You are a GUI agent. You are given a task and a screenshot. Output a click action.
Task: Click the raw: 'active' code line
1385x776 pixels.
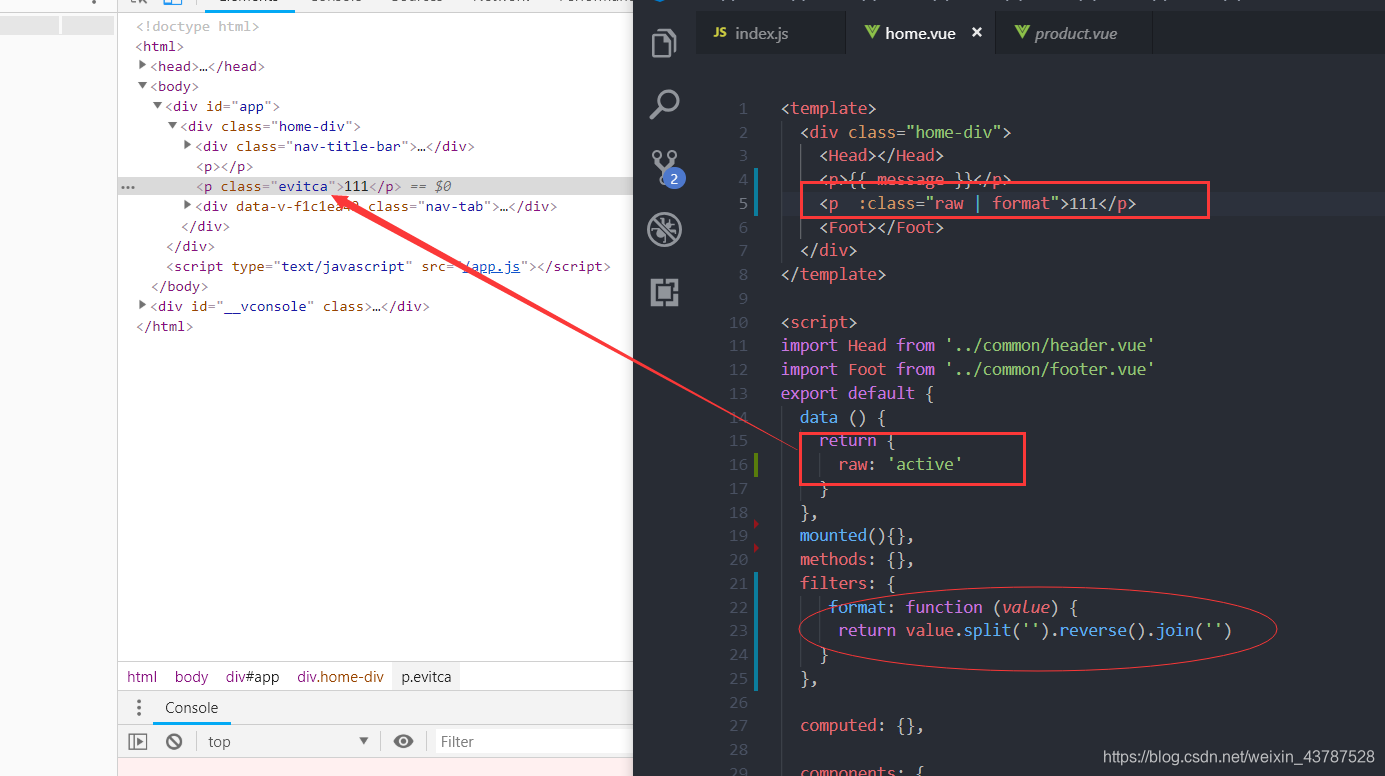click(x=900, y=464)
